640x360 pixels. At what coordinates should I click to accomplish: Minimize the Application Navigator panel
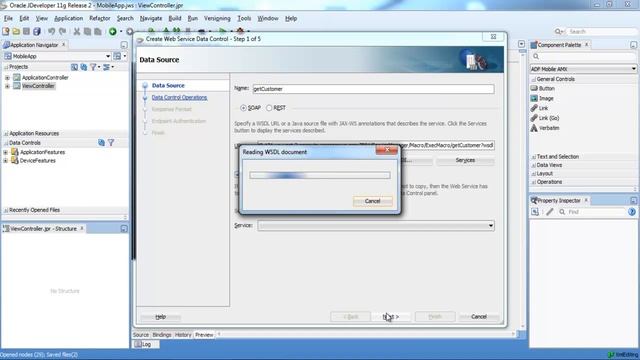click(124, 45)
